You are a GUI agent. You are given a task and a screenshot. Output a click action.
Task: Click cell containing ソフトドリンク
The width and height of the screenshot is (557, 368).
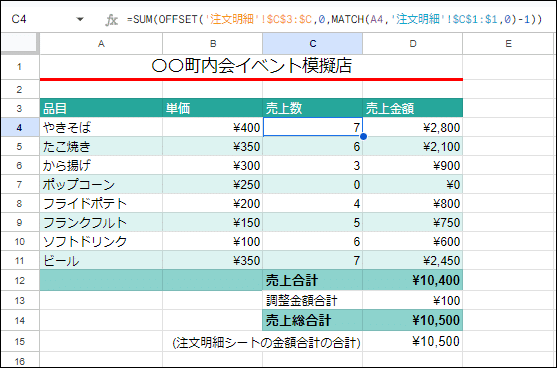[x=101, y=241]
